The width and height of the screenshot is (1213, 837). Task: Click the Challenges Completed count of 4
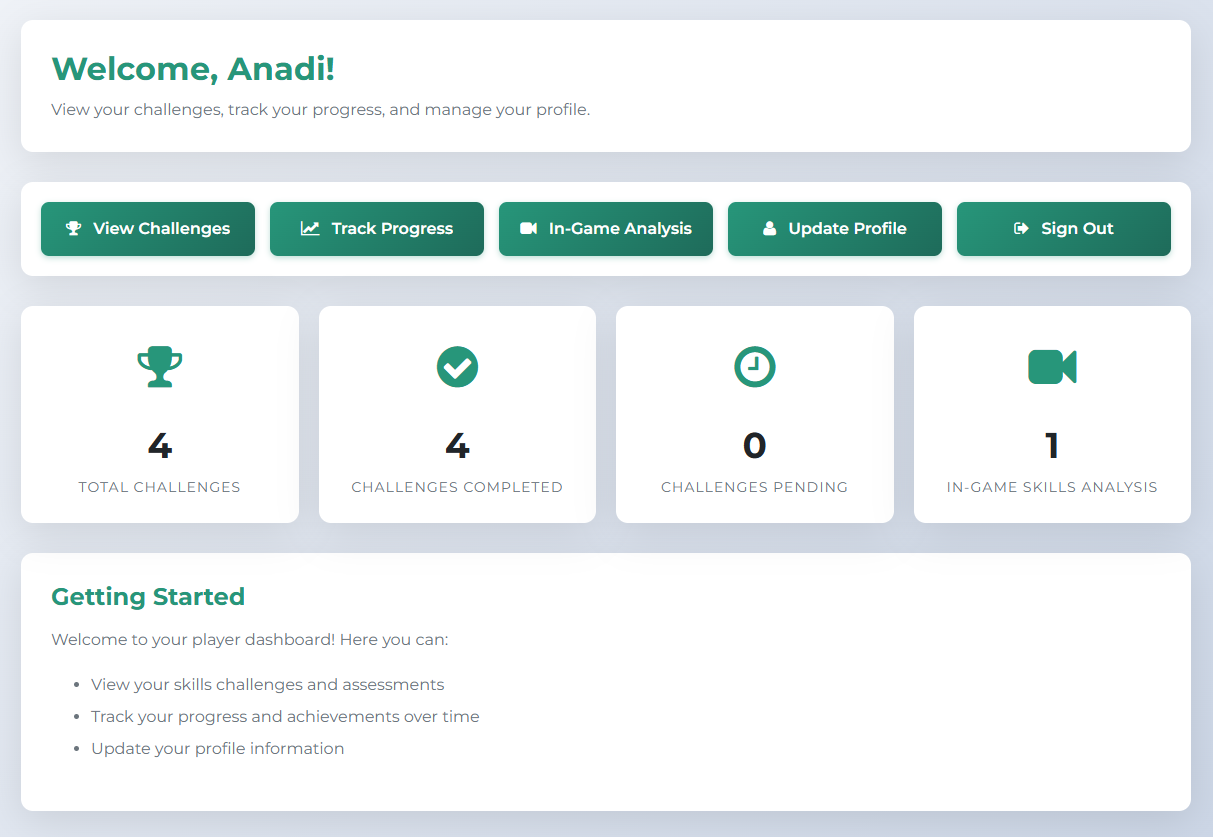(x=457, y=446)
